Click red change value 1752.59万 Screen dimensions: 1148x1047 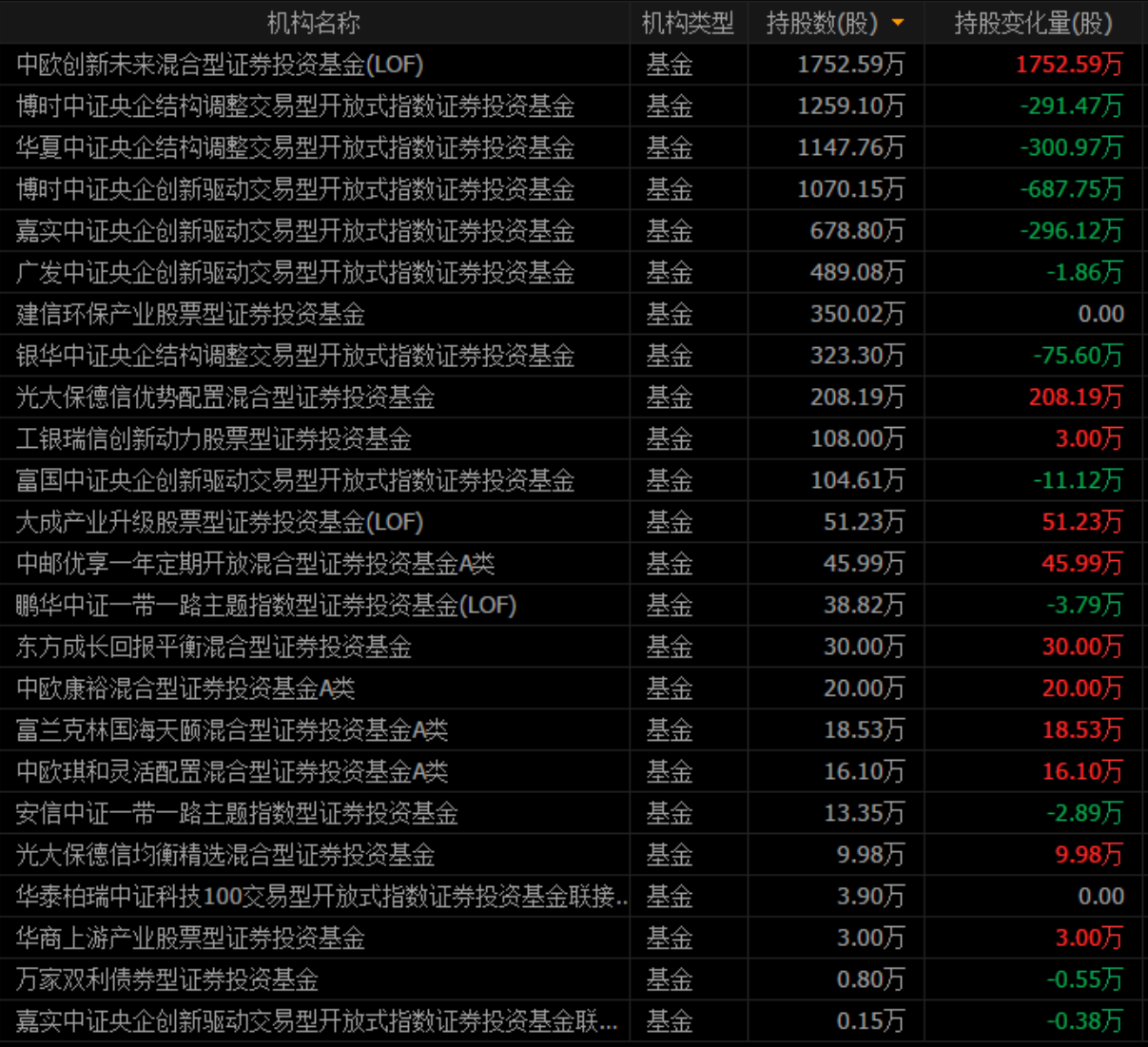coord(1070,65)
